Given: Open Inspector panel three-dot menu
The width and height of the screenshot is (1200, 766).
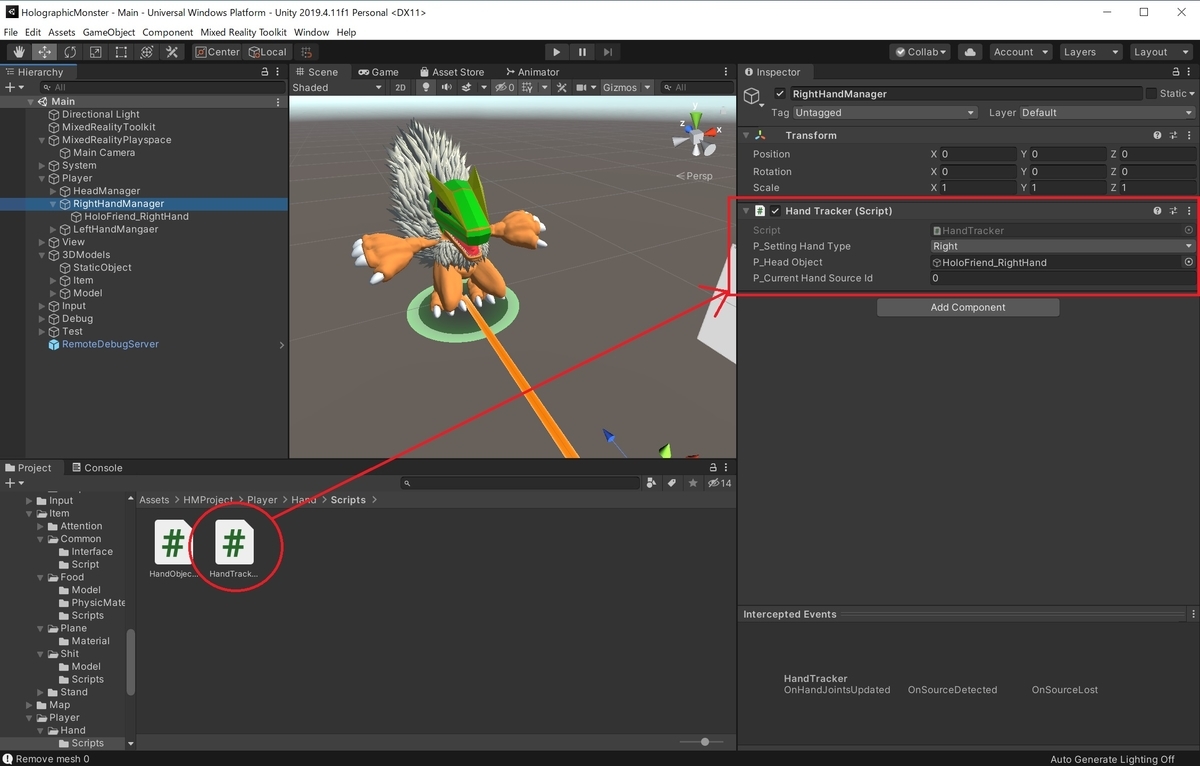Looking at the screenshot, I should pos(1190,72).
